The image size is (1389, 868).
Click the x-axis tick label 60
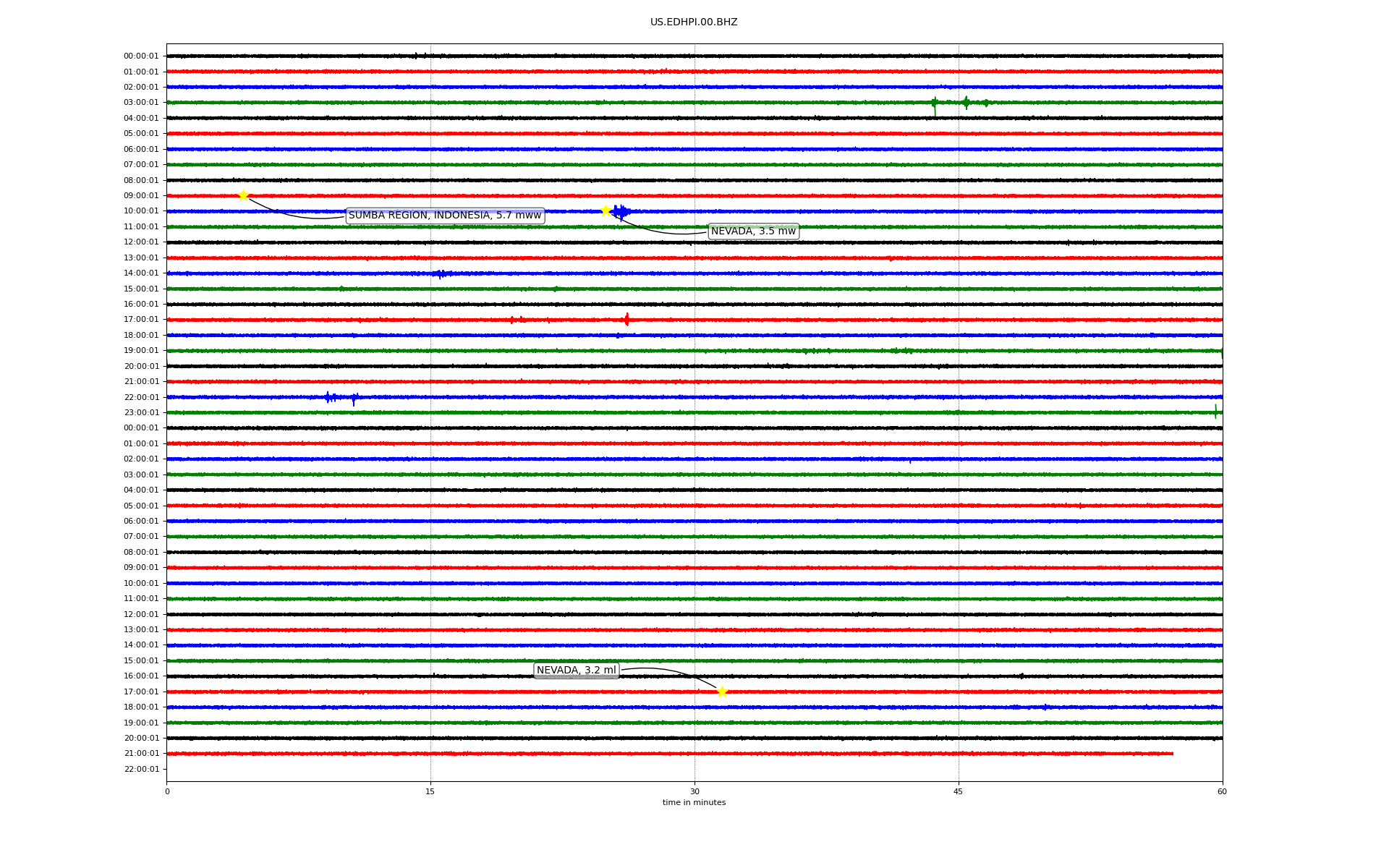pos(1222,791)
